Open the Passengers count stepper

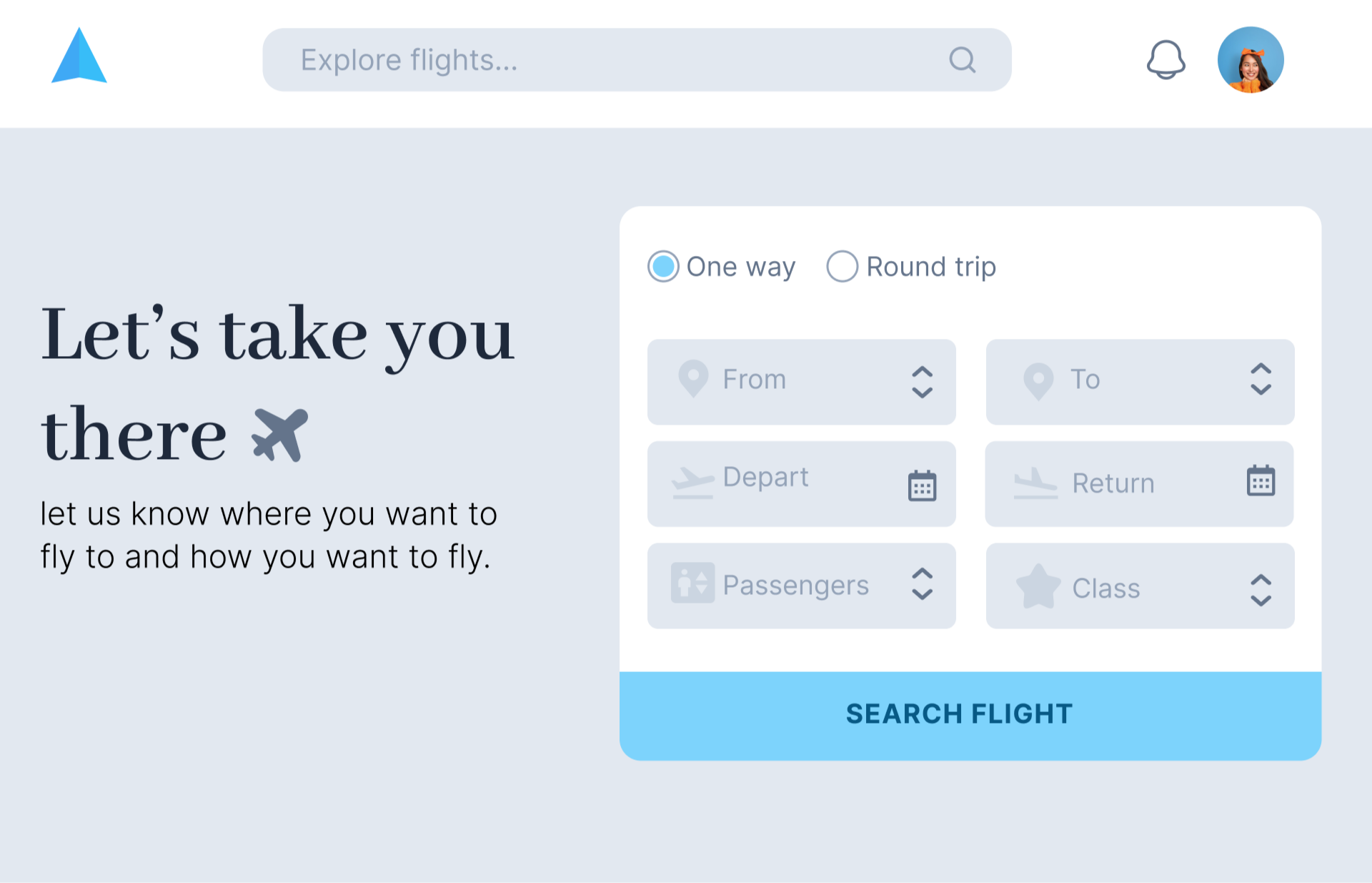click(922, 584)
